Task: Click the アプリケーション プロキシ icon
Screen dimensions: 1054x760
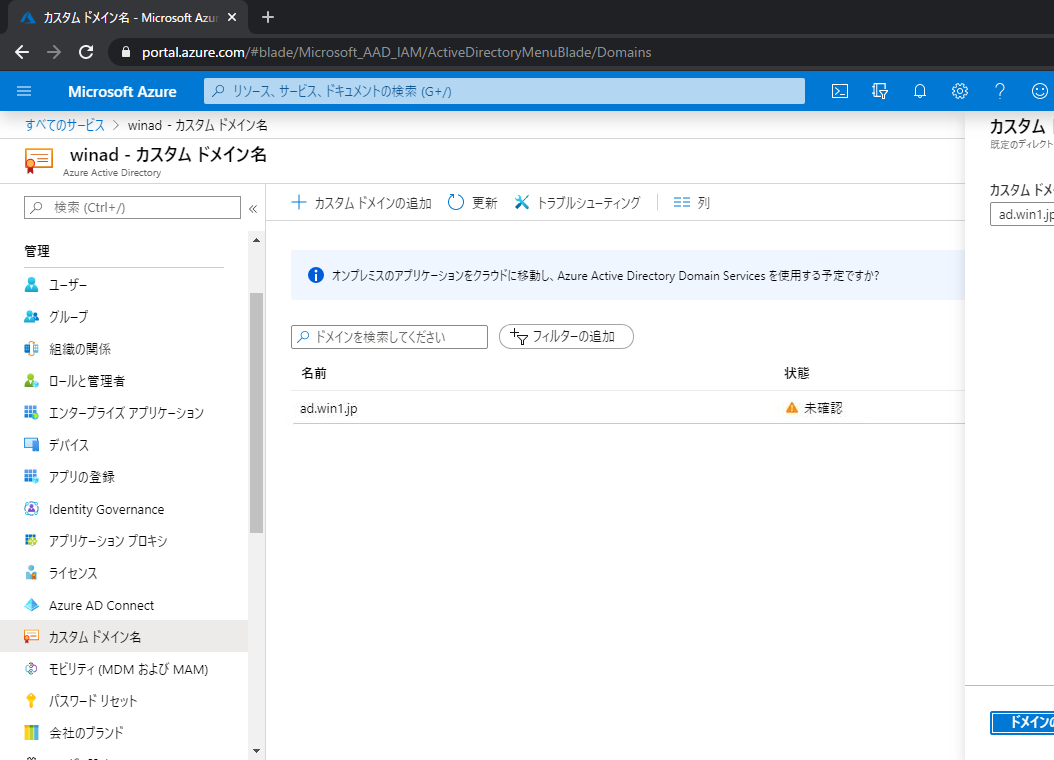Action: pos(32,541)
